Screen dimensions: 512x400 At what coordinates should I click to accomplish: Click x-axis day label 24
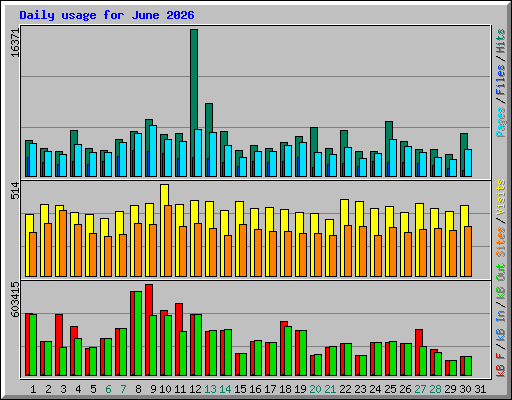point(376,389)
